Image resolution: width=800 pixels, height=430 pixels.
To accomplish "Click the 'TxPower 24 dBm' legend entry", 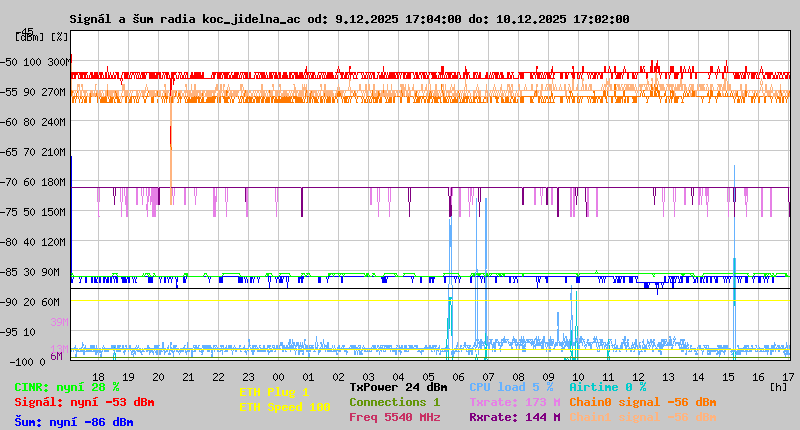I will (x=398, y=388).
